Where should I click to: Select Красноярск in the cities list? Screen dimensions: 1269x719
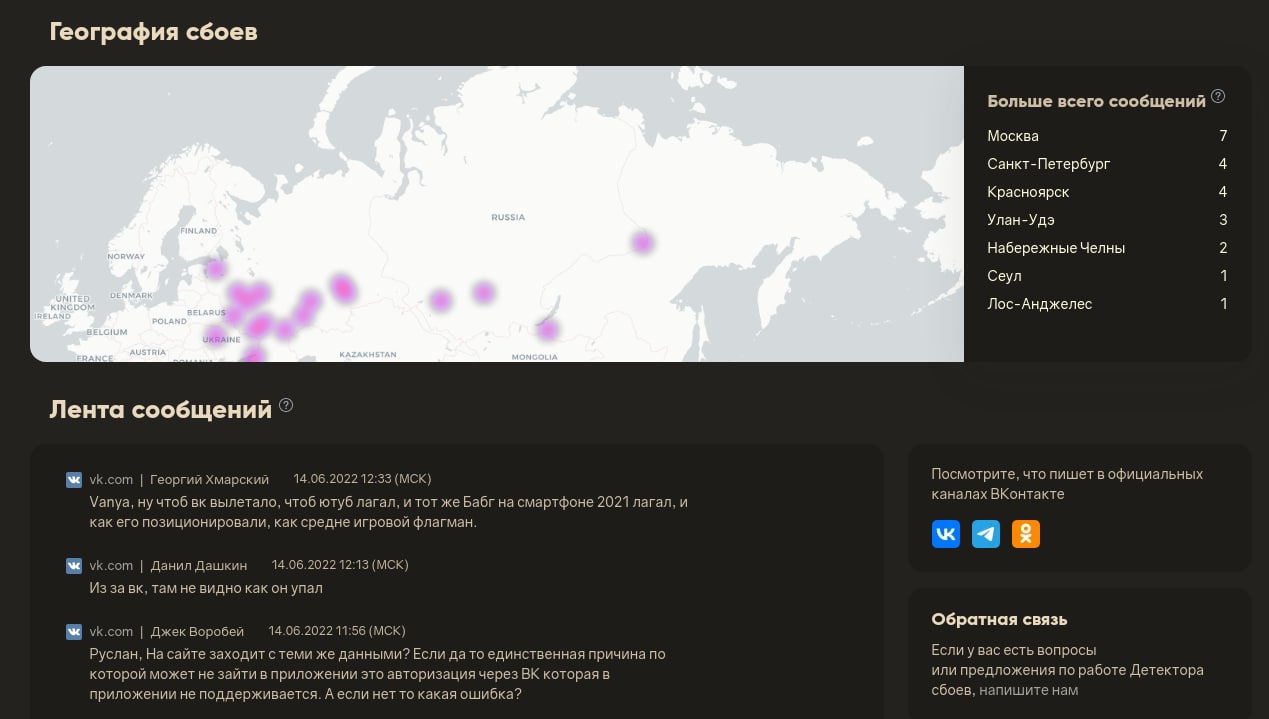pyautogui.click(x=1028, y=192)
